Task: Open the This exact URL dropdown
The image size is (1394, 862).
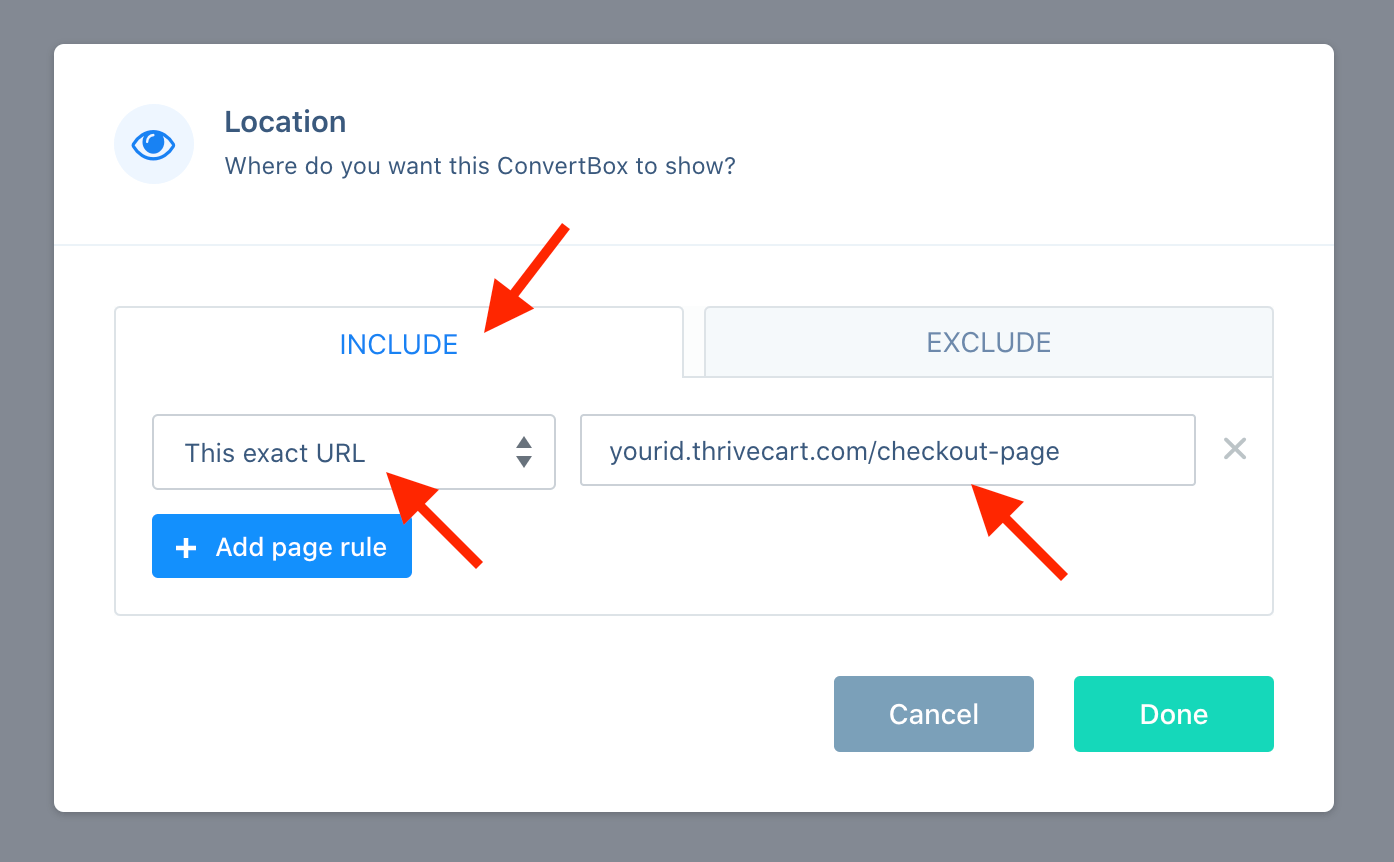Action: click(x=354, y=452)
